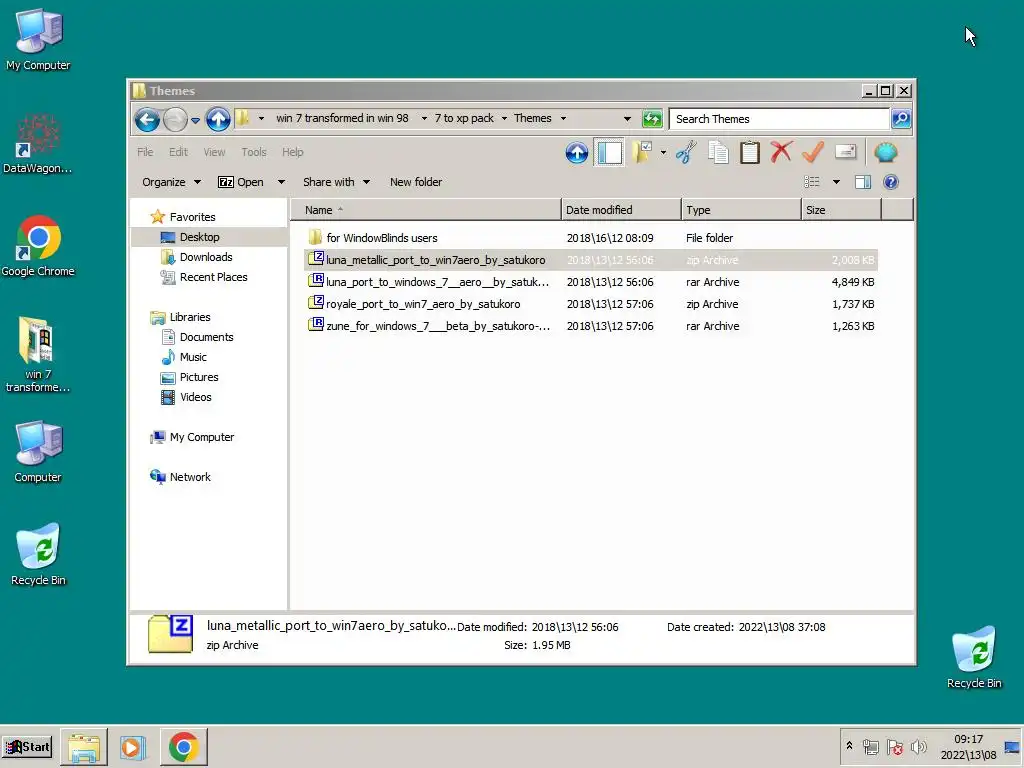Click the search magnifier button
Viewport: 1024px width, 768px height.
[x=901, y=119]
